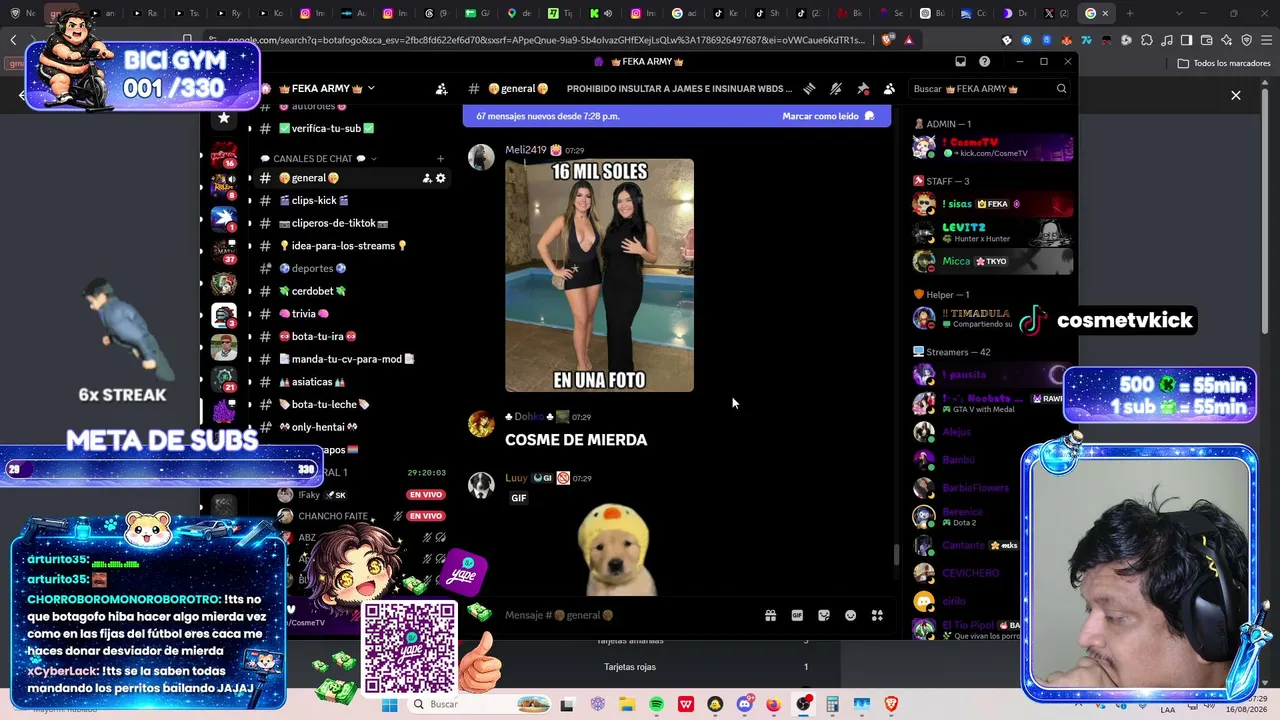
Task: Open the cliperos-de-tiktok channel
Action: [353, 223]
